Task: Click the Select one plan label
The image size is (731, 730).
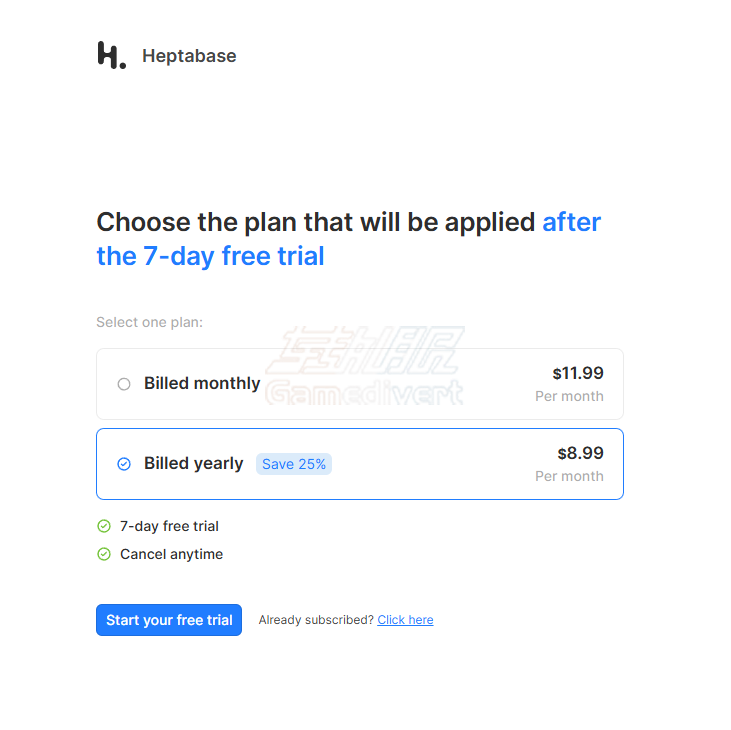Action: (150, 323)
